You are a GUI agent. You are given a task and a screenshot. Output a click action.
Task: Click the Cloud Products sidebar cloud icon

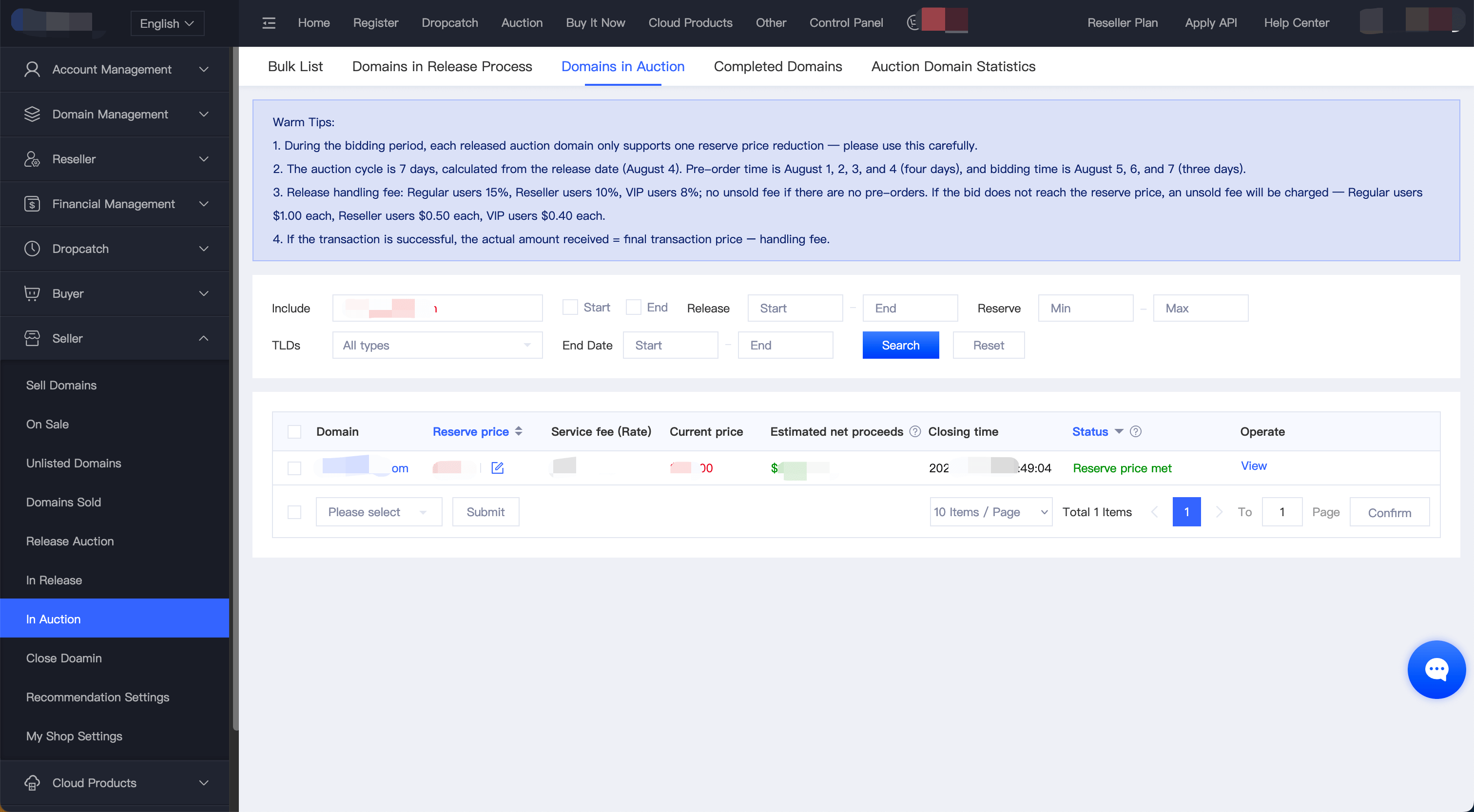[x=32, y=782]
